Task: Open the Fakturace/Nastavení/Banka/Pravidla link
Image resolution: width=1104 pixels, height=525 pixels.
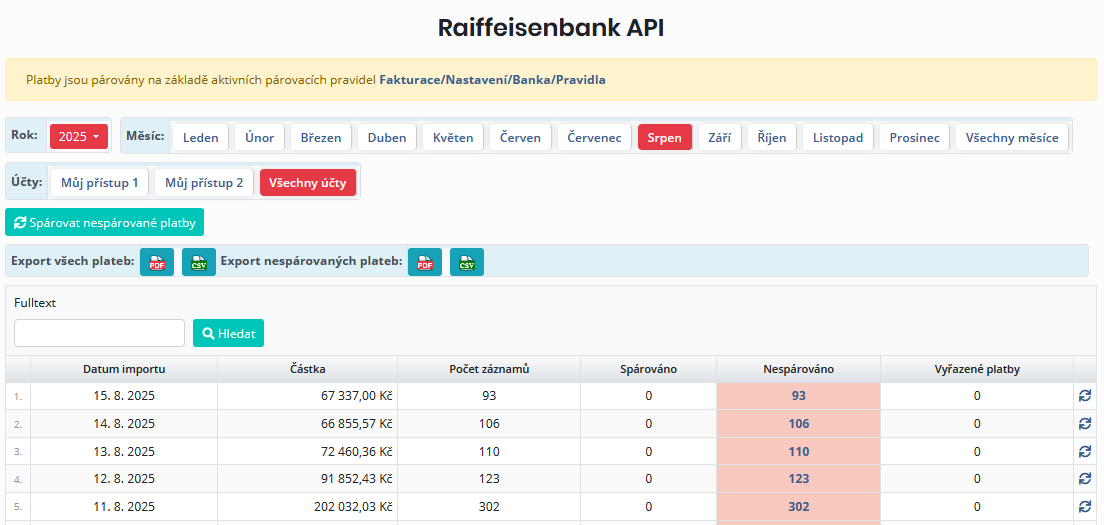Action: (492, 80)
